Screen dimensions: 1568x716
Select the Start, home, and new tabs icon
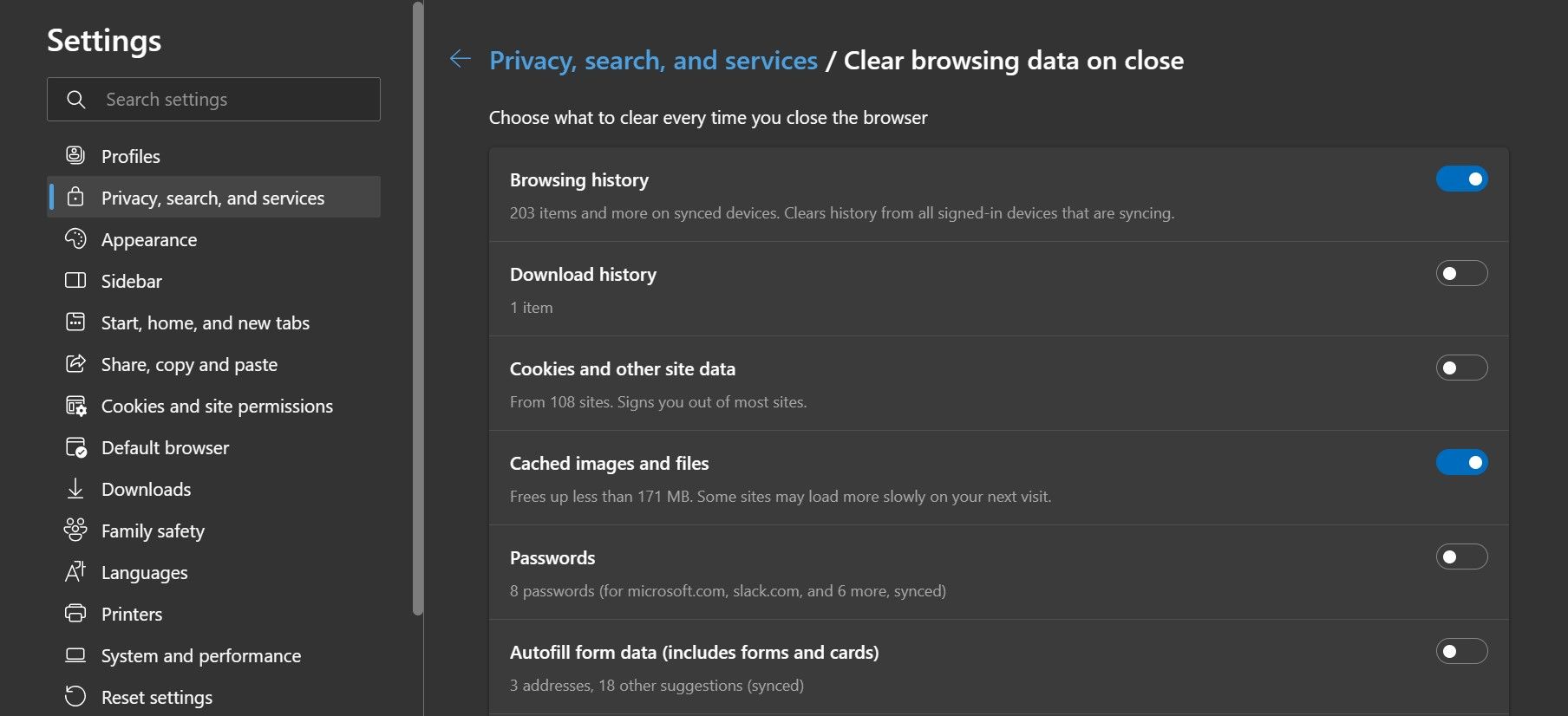click(76, 322)
